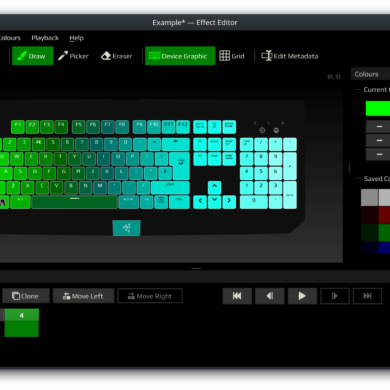Play the animation
This screenshot has width=390, height=390.
(302, 296)
